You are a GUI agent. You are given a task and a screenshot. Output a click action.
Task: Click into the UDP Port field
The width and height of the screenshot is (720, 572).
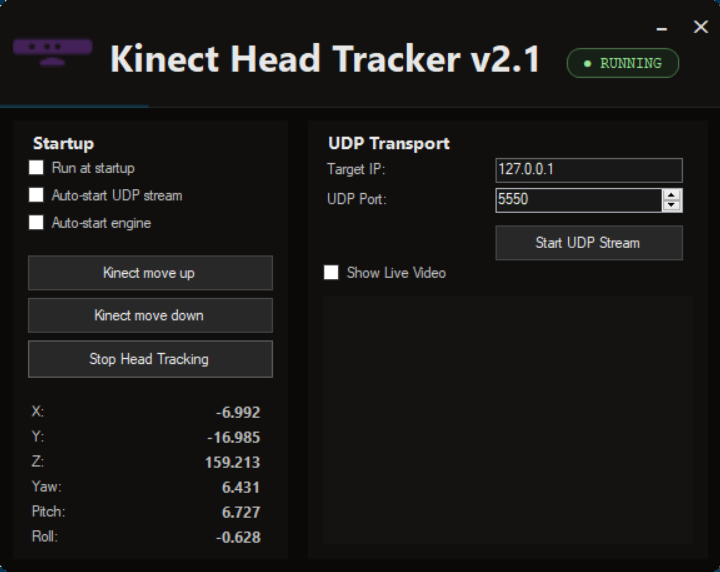coord(577,200)
